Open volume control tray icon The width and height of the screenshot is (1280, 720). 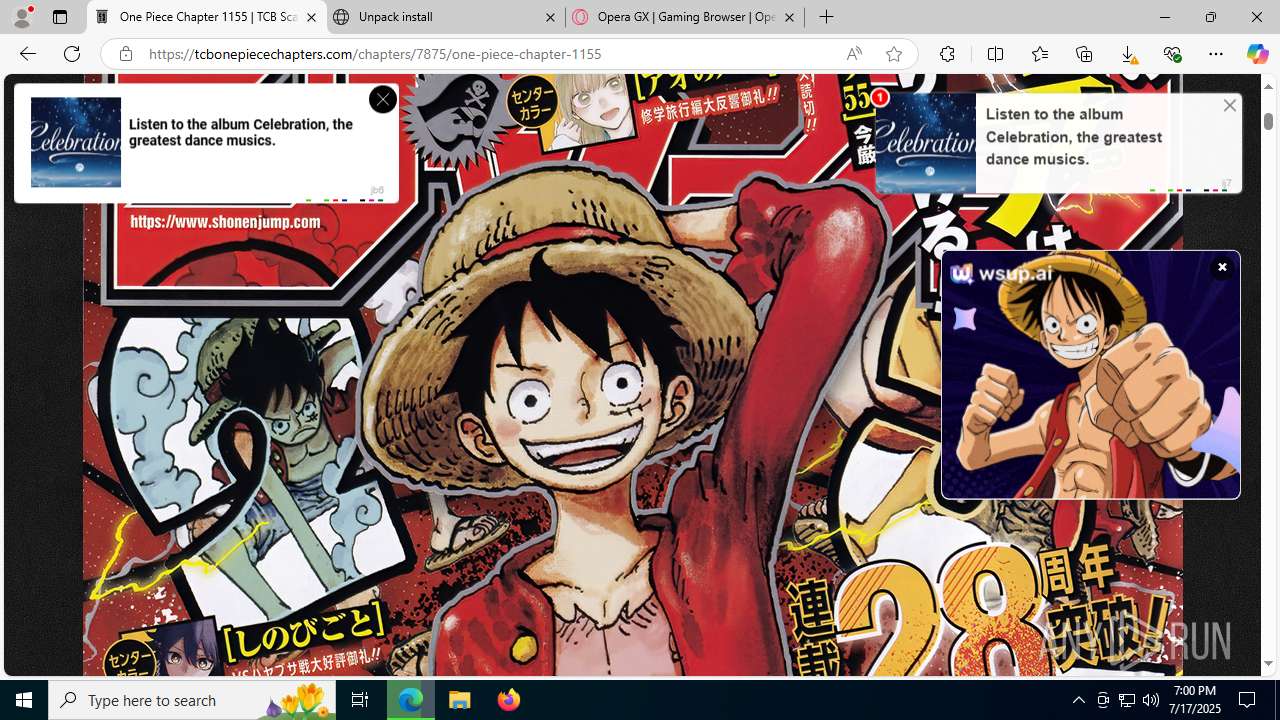(x=1151, y=700)
